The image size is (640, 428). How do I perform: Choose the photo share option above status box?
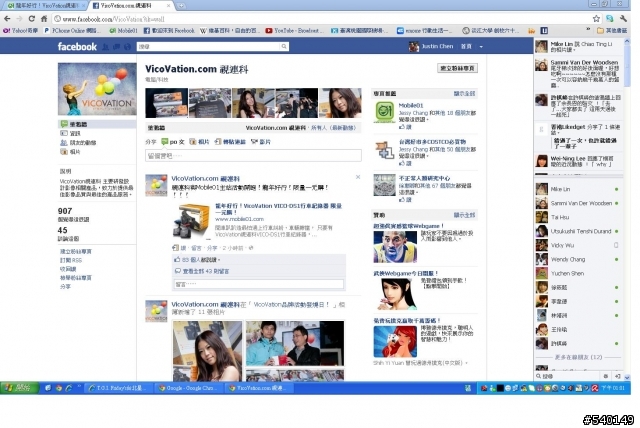pos(200,142)
